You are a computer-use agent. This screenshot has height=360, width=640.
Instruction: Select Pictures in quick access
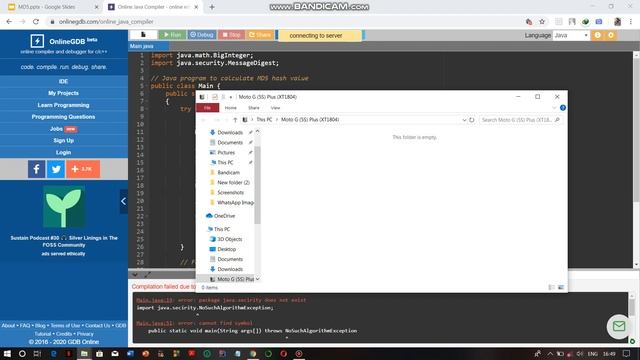[x=226, y=153]
